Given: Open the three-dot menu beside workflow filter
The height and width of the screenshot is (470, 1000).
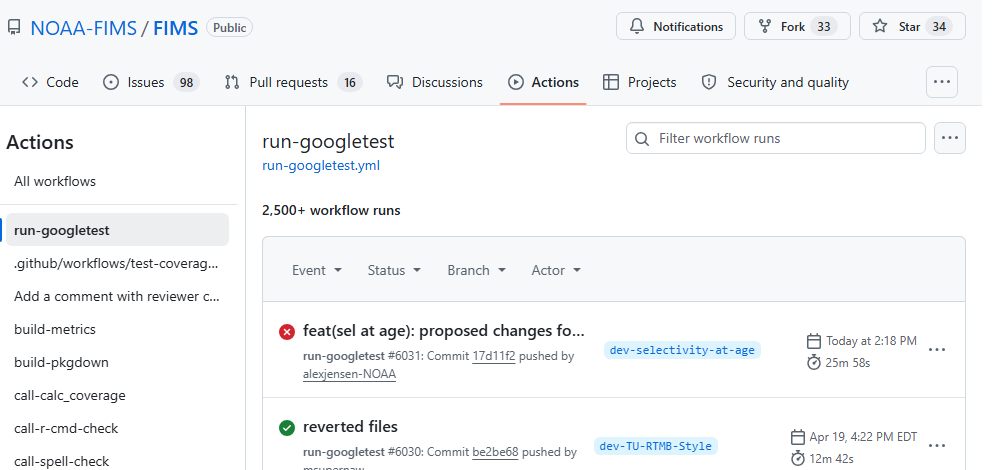Looking at the screenshot, I should click(x=949, y=138).
